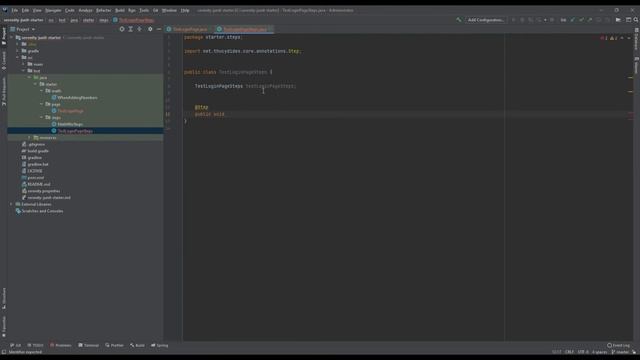Open Add Configuration dropdown

coord(486,20)
